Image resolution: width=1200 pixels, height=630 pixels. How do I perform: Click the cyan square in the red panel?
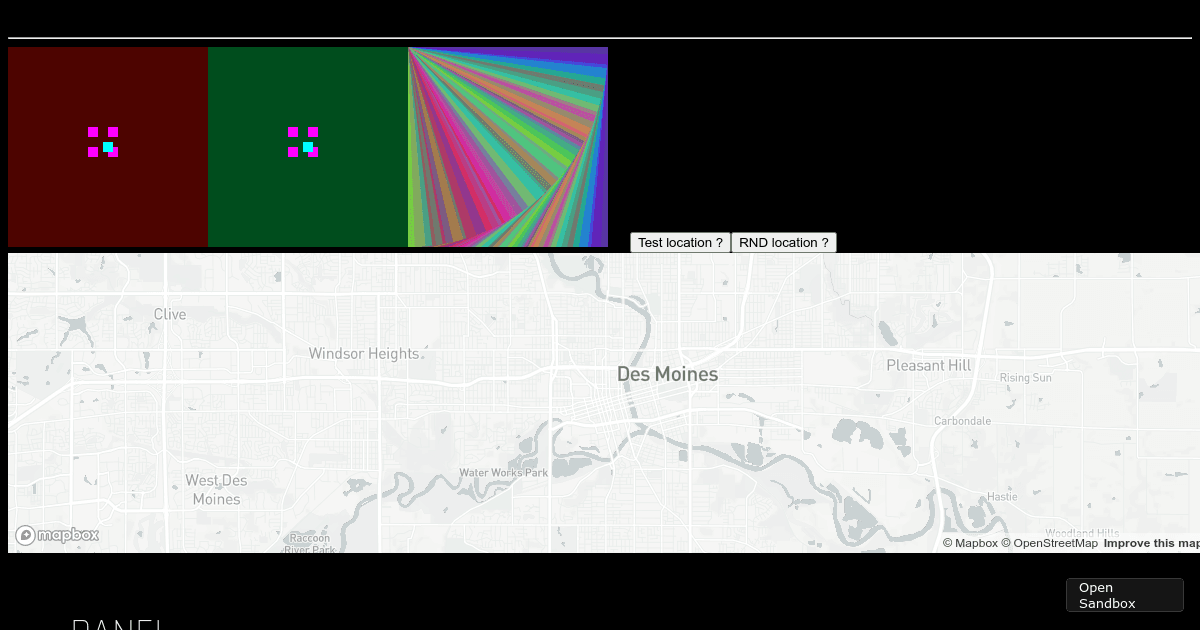click(108, 147)
